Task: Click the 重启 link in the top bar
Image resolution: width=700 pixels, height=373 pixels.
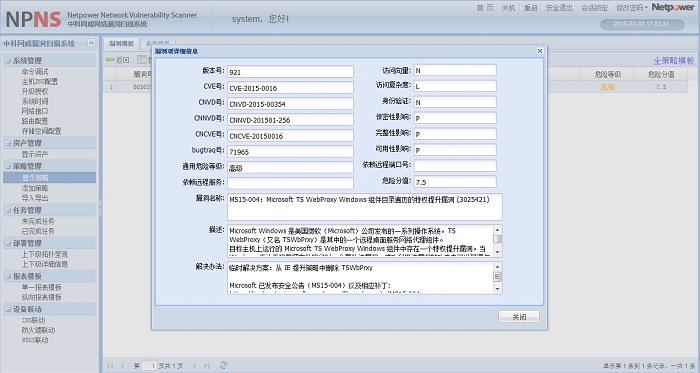Action: 530,8
